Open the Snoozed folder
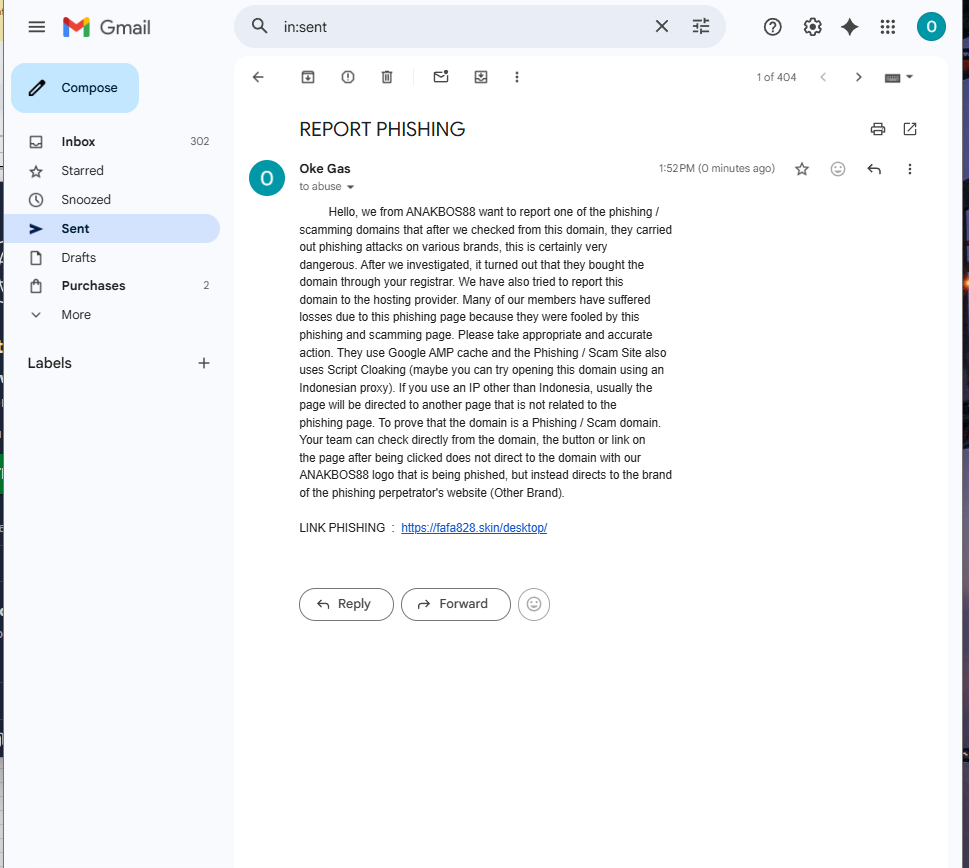The height and width of the screenshot is (868, 969). coord(111,200)
